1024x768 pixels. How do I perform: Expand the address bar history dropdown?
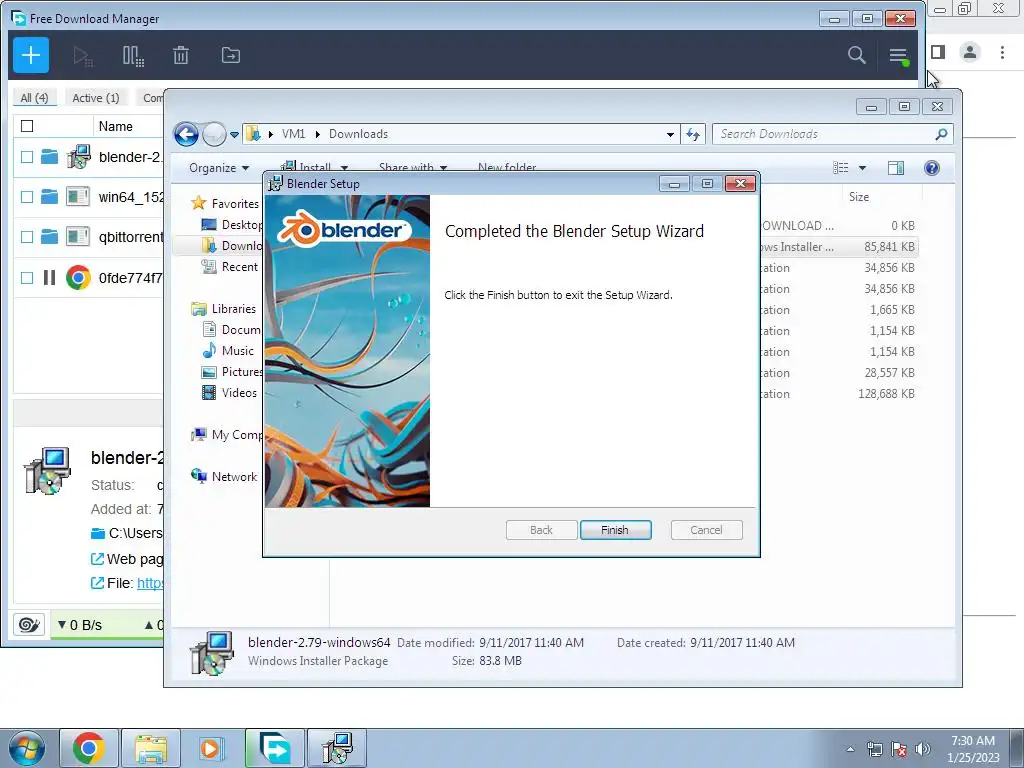point(670,135)
